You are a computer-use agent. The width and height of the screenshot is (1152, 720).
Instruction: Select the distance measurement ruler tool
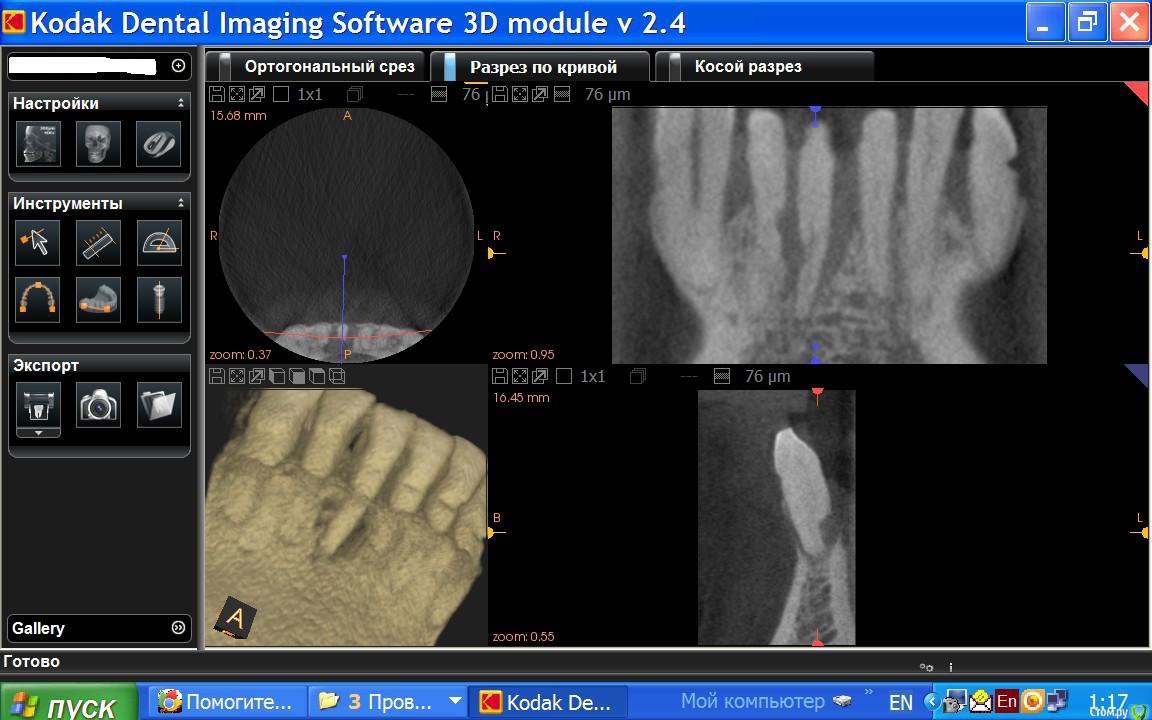point(98,243)
